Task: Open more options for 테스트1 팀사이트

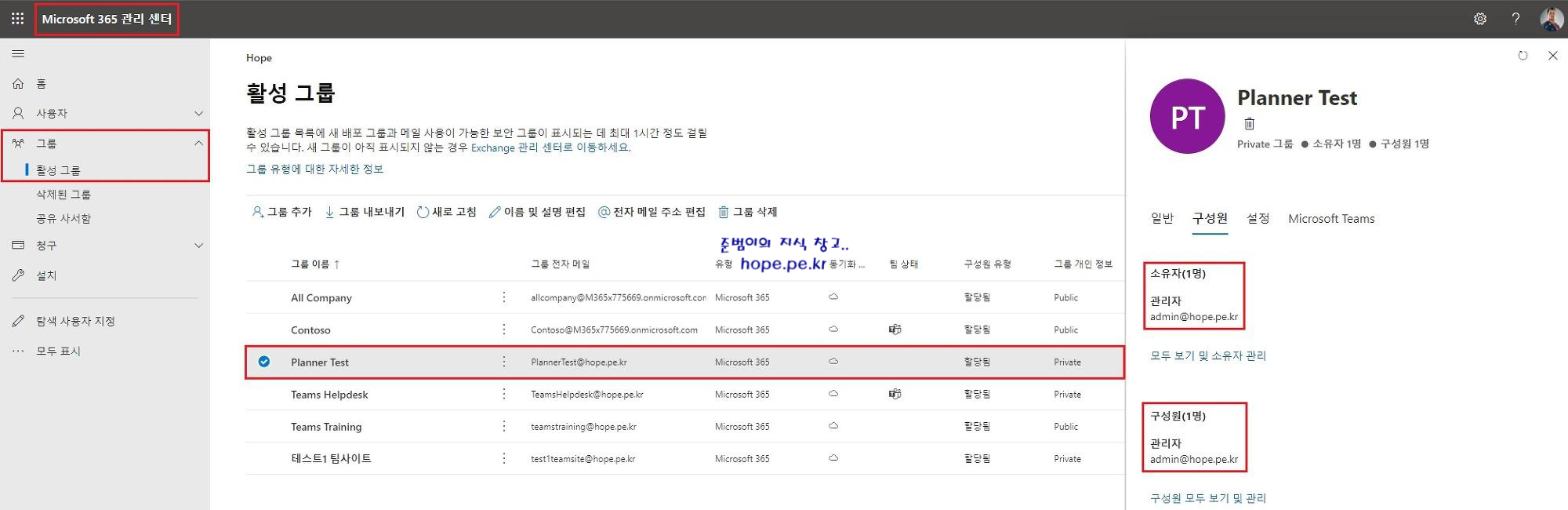Action: click(x=503, y=458)
